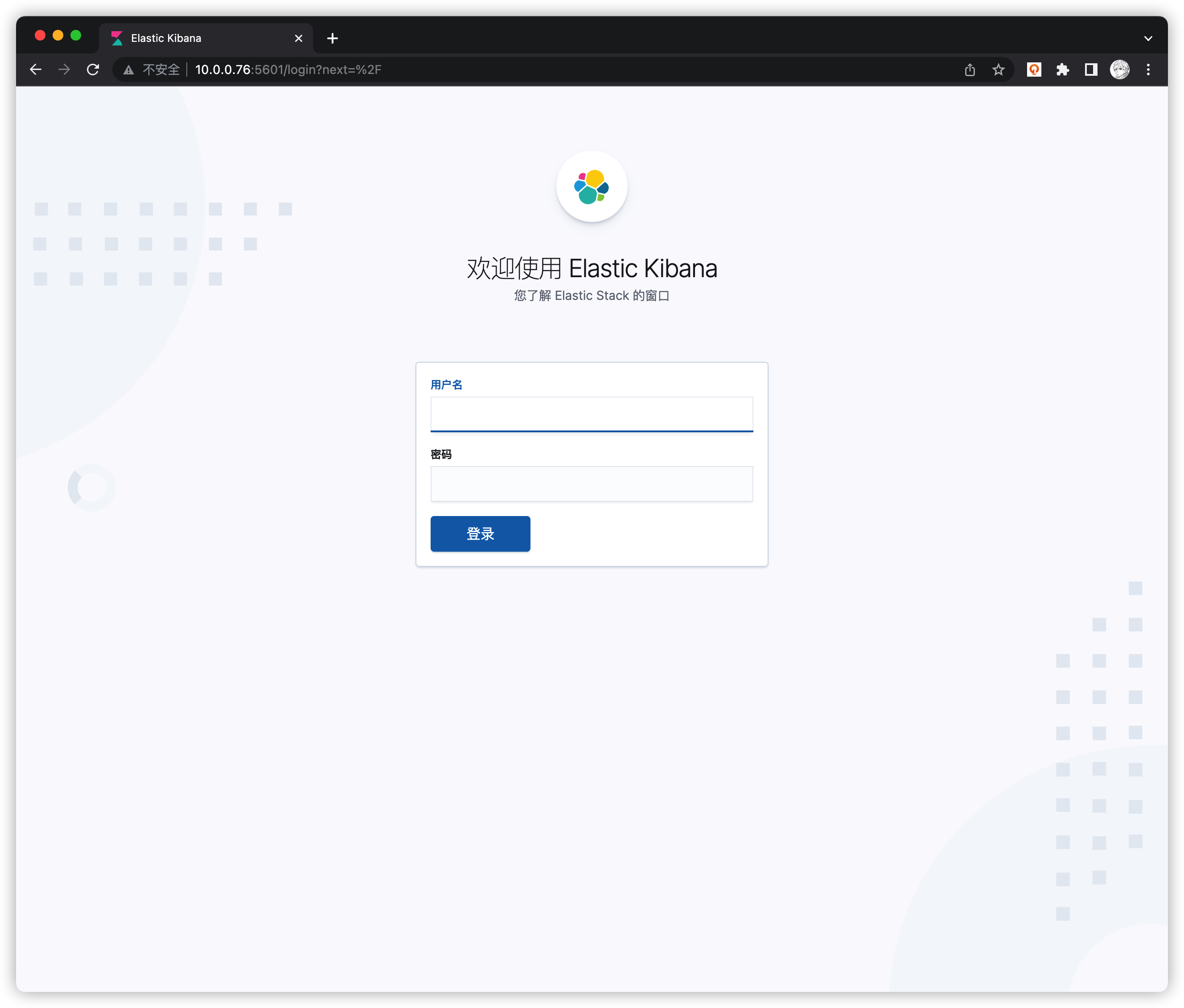Open the orange extension icon
1184x1008 pixels.
[1034, 70]
